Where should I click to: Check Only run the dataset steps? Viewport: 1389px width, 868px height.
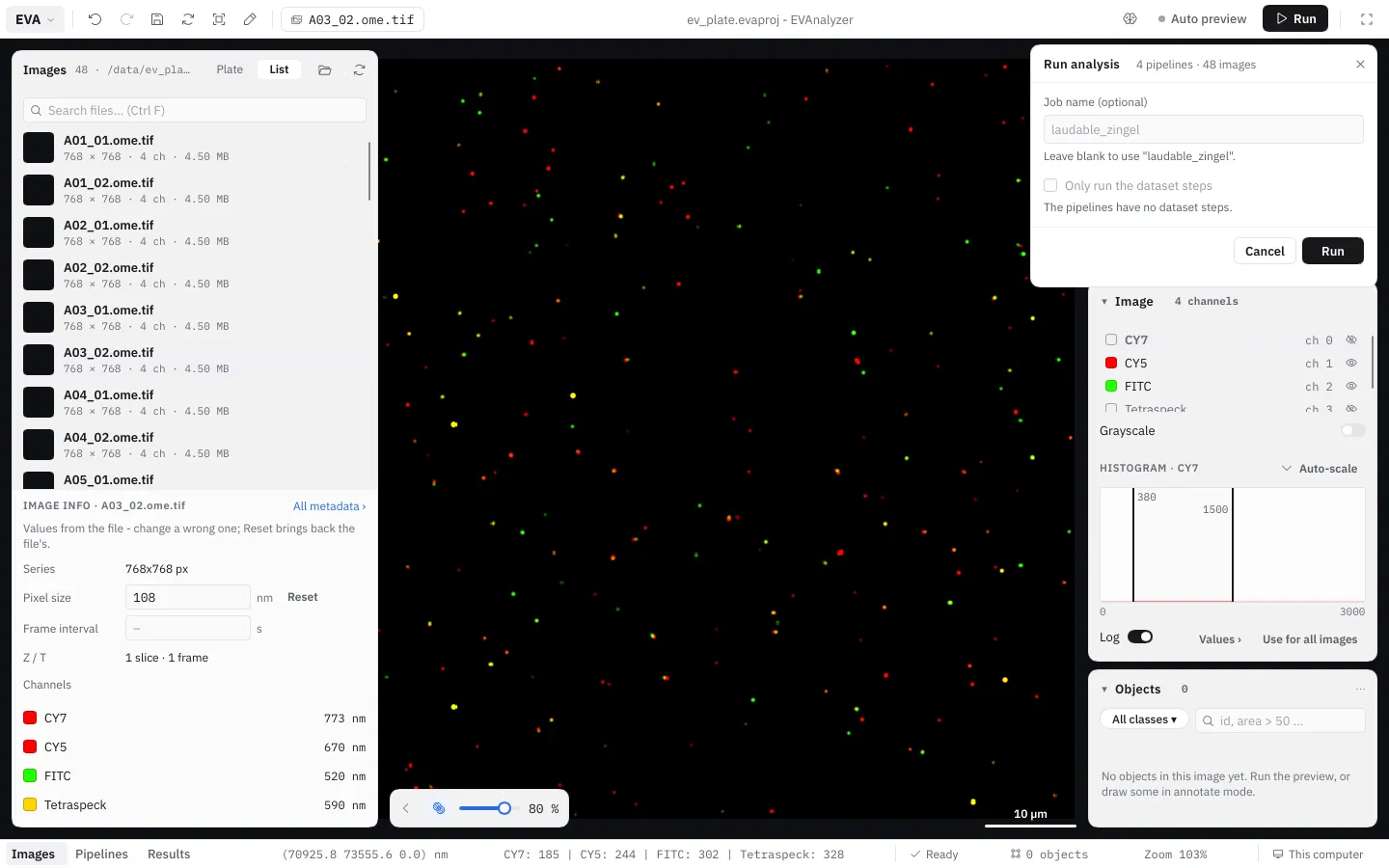click(x=1050, y=185)
